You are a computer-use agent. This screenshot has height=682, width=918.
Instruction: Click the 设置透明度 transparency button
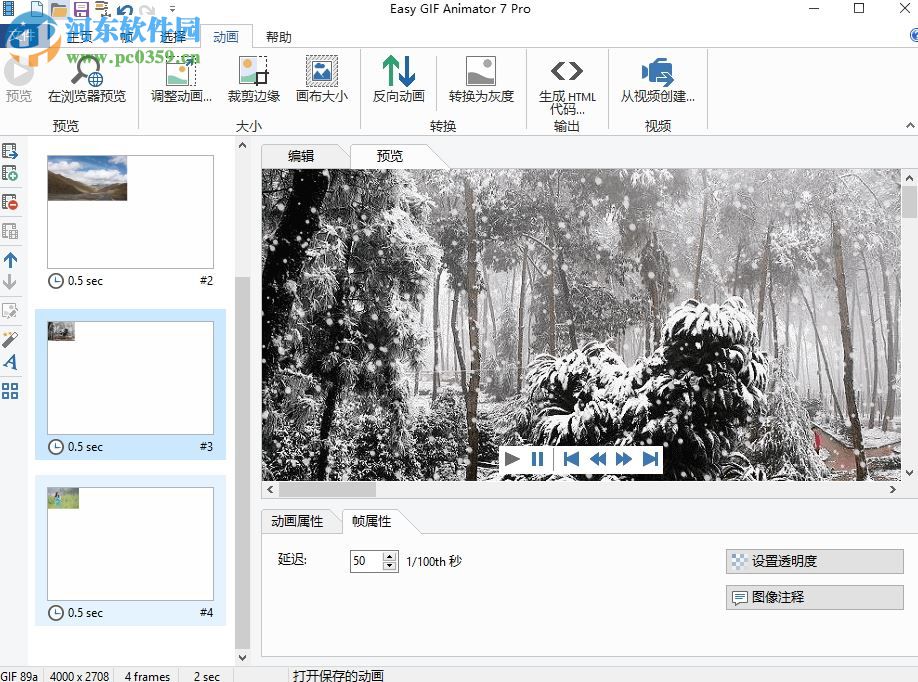pos(813,561)
